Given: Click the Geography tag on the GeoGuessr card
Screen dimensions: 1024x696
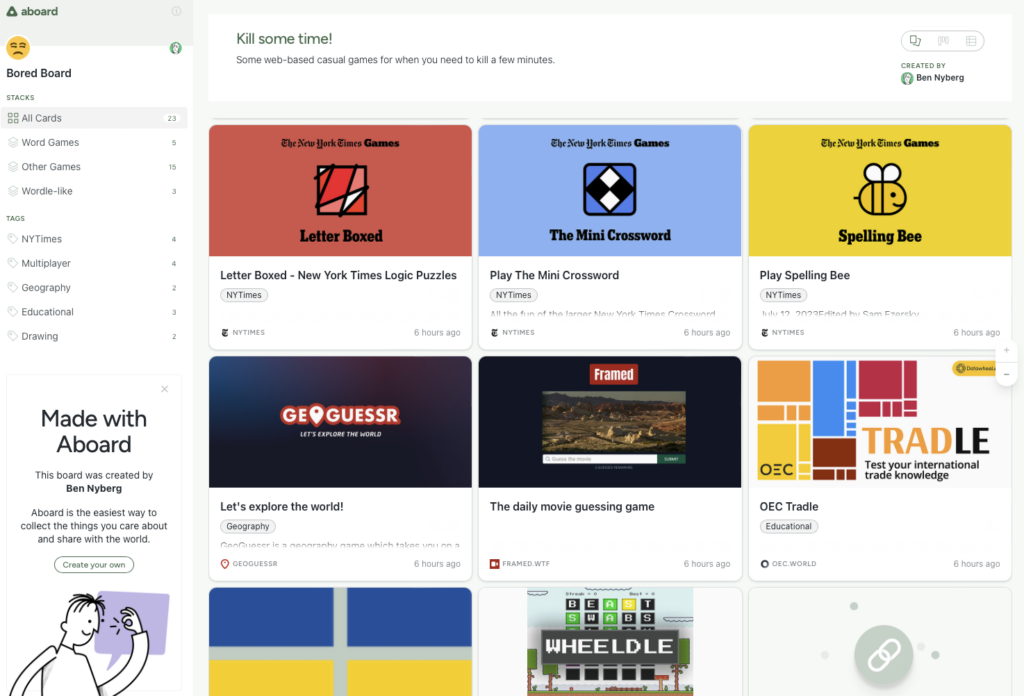Looking at the screenshot, I should click(x=248, y=526).
